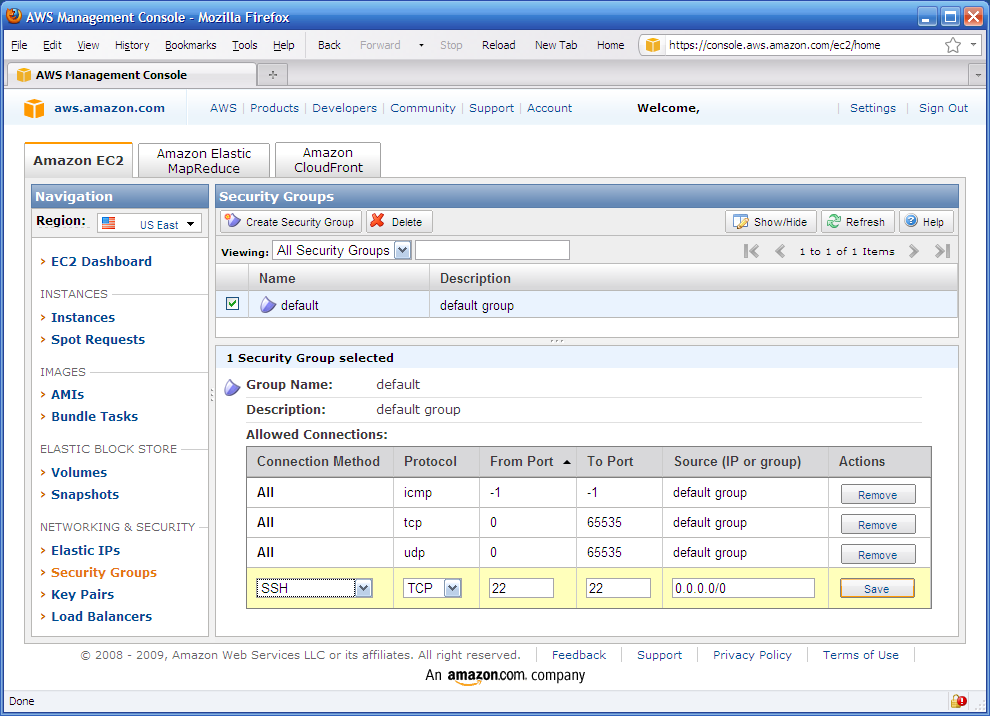Open the Bookmarks menu
990x716 pixels.
tap(191, 45)
